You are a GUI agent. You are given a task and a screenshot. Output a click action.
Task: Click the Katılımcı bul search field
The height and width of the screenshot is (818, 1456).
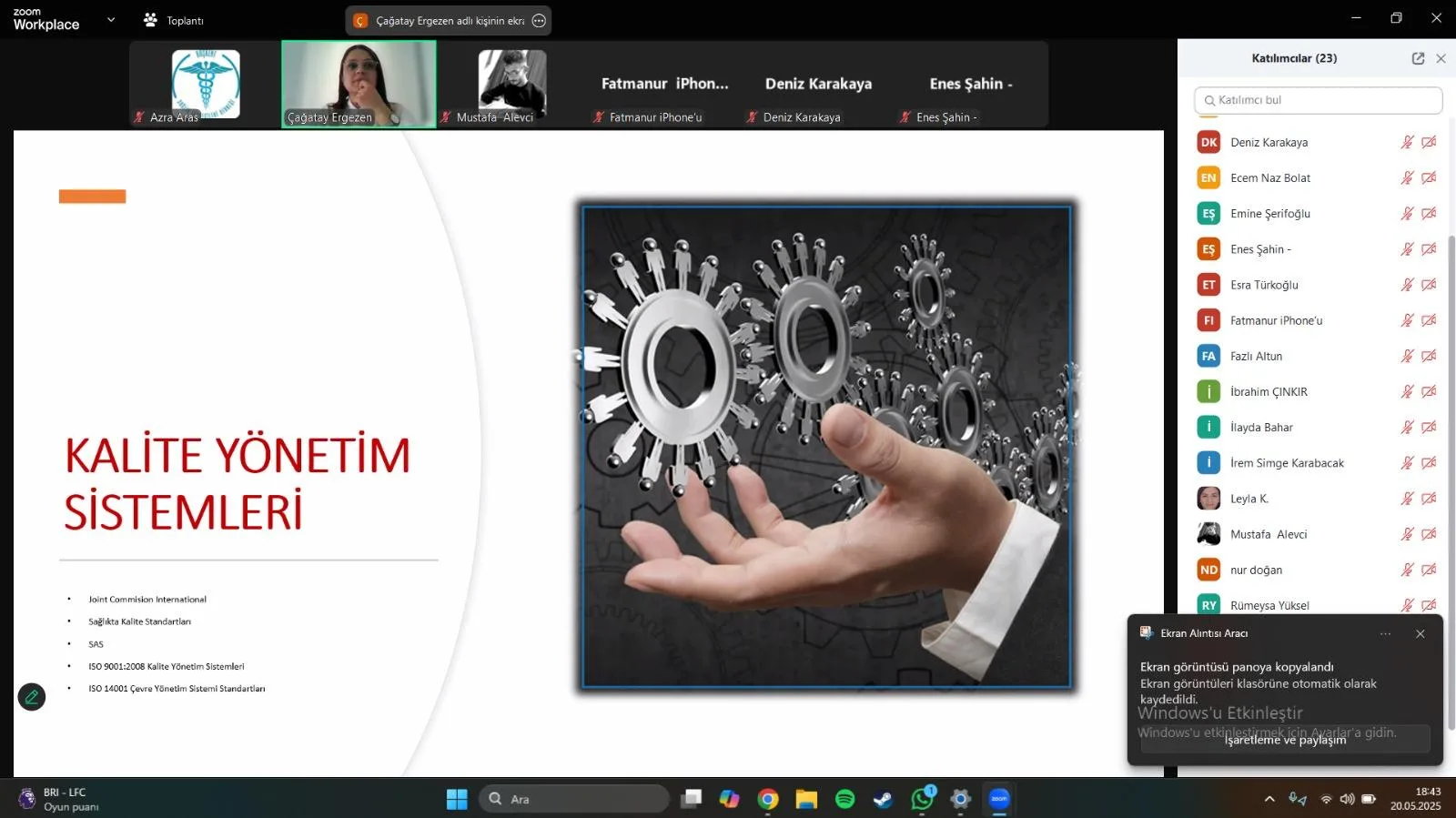[1318, 100]
